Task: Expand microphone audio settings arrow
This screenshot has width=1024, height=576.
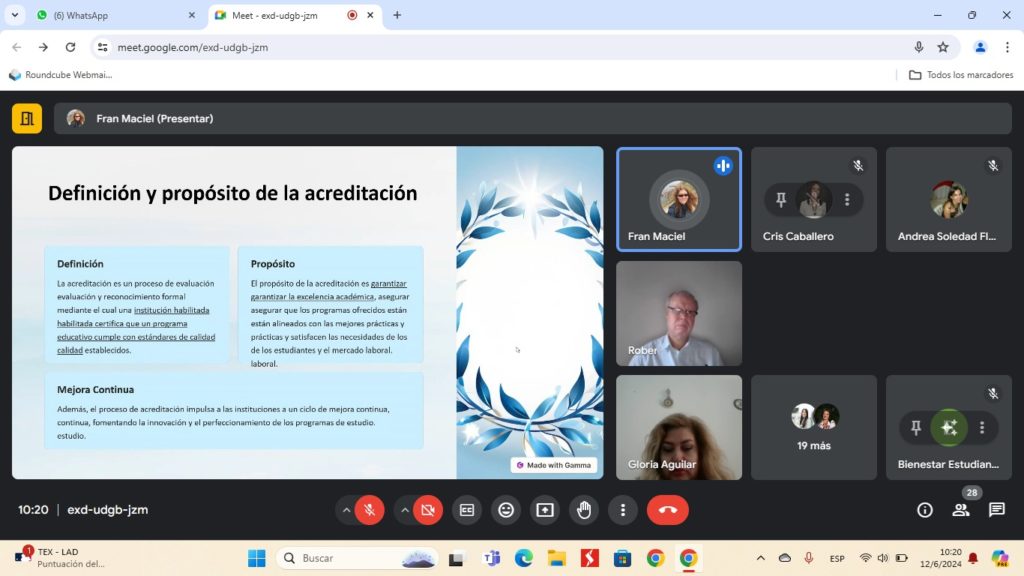Action: [346, 510]
